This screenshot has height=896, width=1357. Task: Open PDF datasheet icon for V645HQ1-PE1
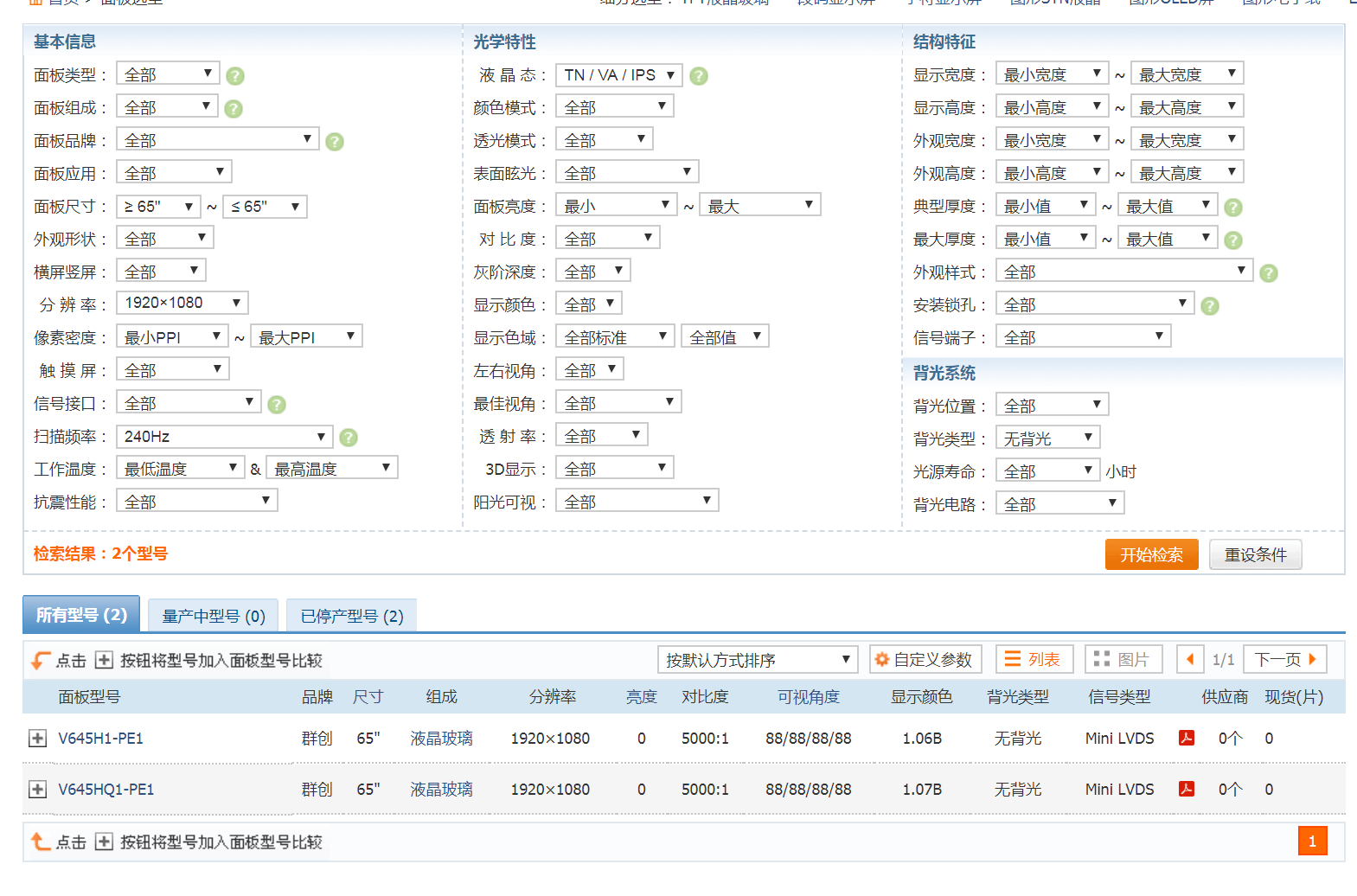[1187, 789]
